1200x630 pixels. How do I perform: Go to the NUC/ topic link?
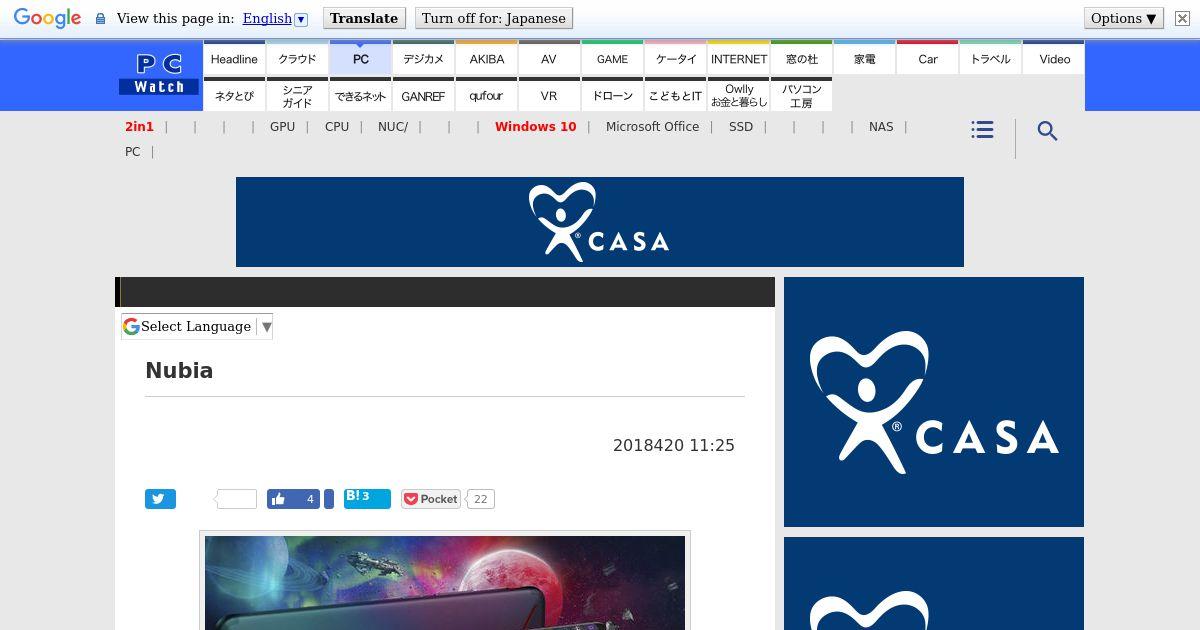(393, 127)
